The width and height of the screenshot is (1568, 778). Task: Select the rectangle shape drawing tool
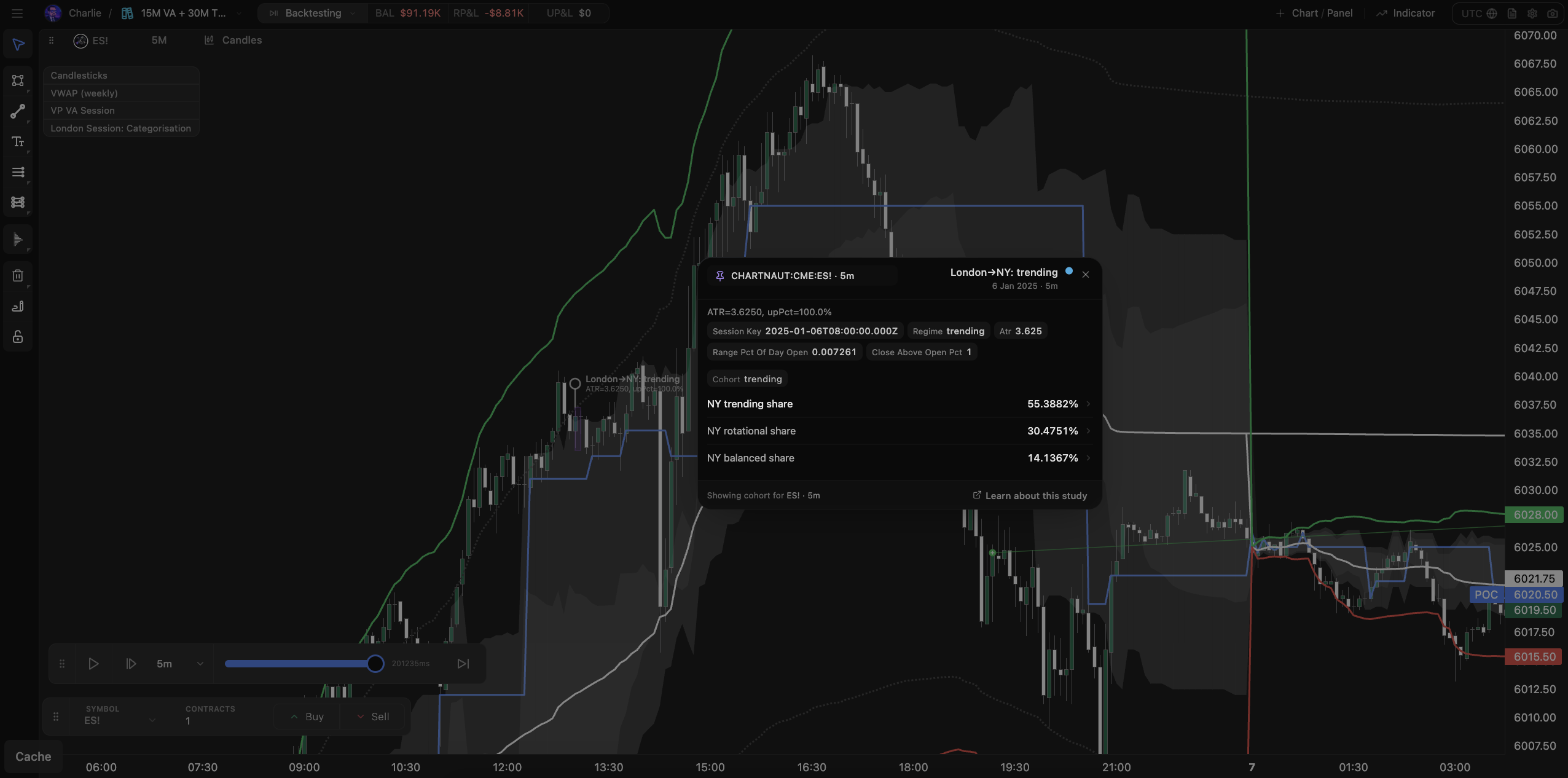coord(18,81)
